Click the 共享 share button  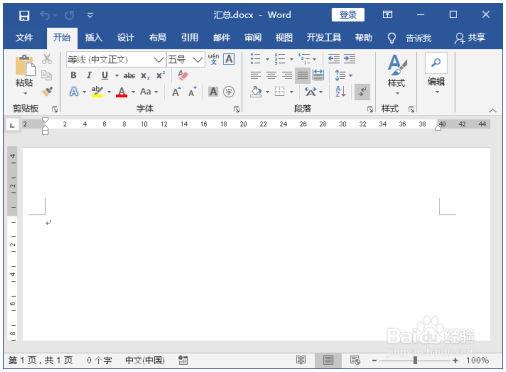point(470,38)
